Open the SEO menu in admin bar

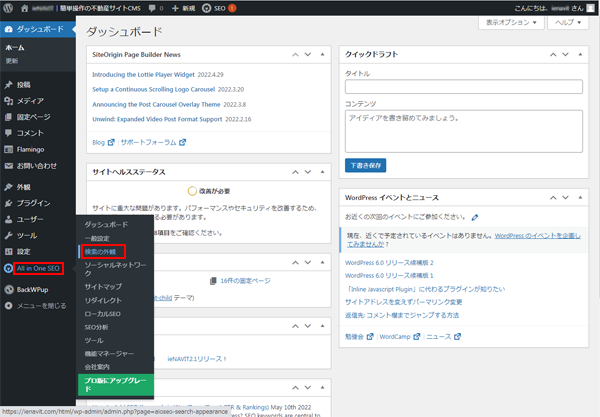(219, 8)
